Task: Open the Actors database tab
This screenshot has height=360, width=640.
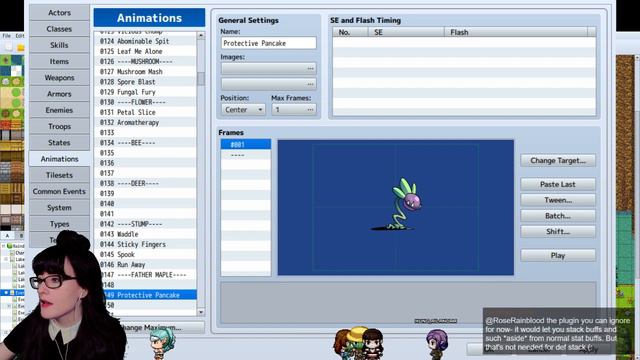Action: pos(59,13)
